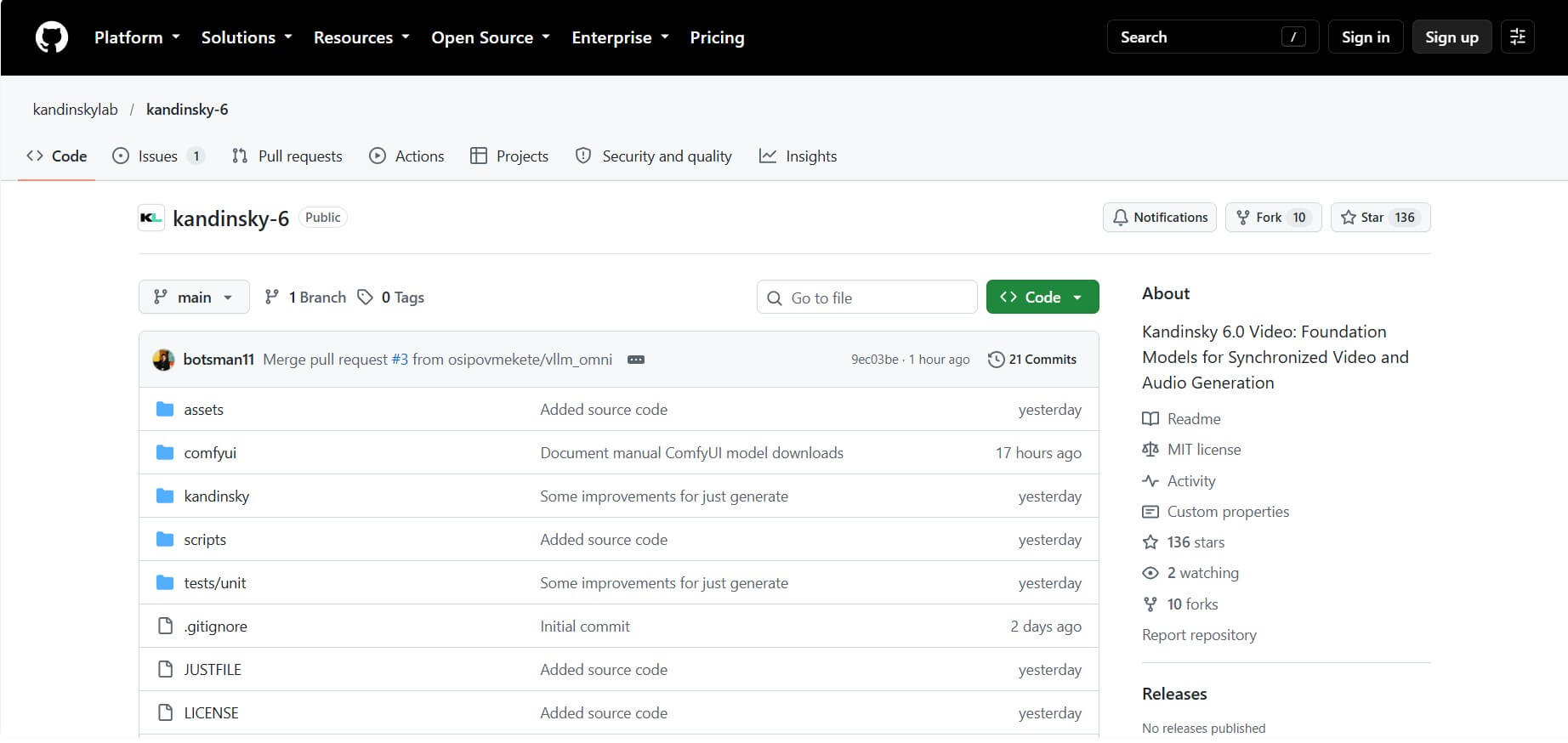
Task: Click the star icon next to 136 stars
Action: [1150, 542]
